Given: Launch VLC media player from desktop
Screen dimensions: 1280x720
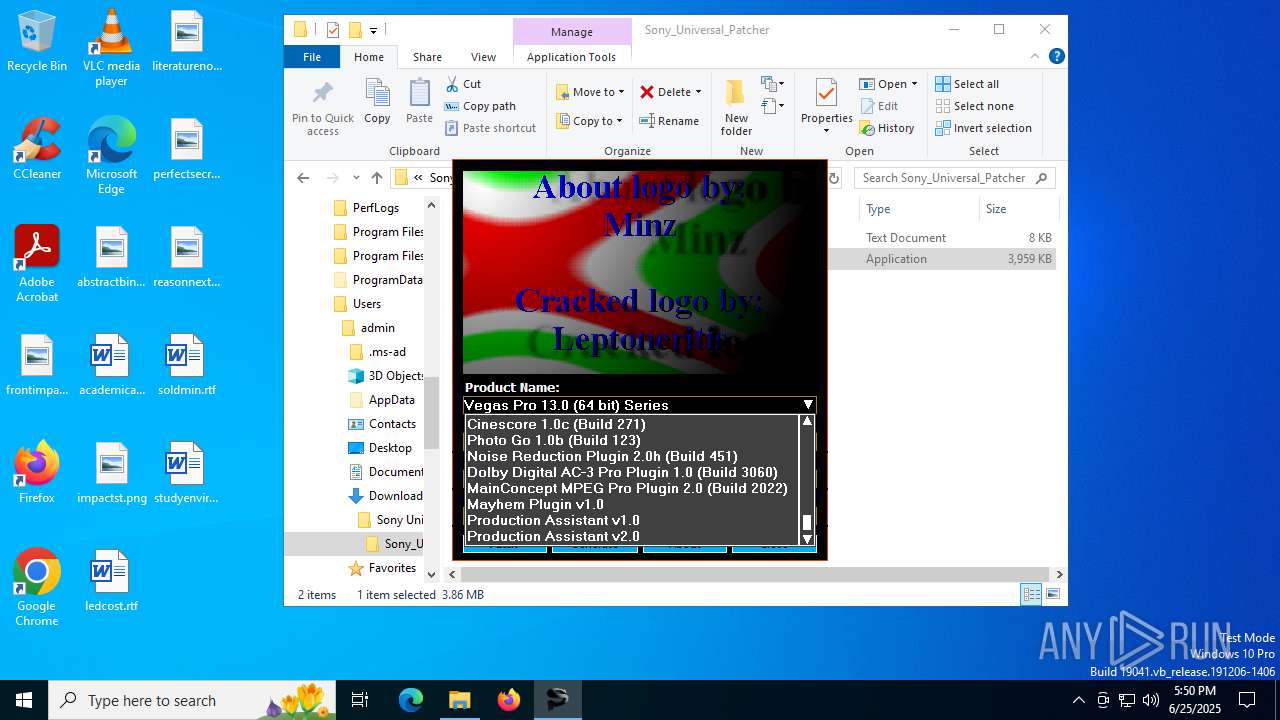Looking at the screenshot, I should click(x=111, y=48).
